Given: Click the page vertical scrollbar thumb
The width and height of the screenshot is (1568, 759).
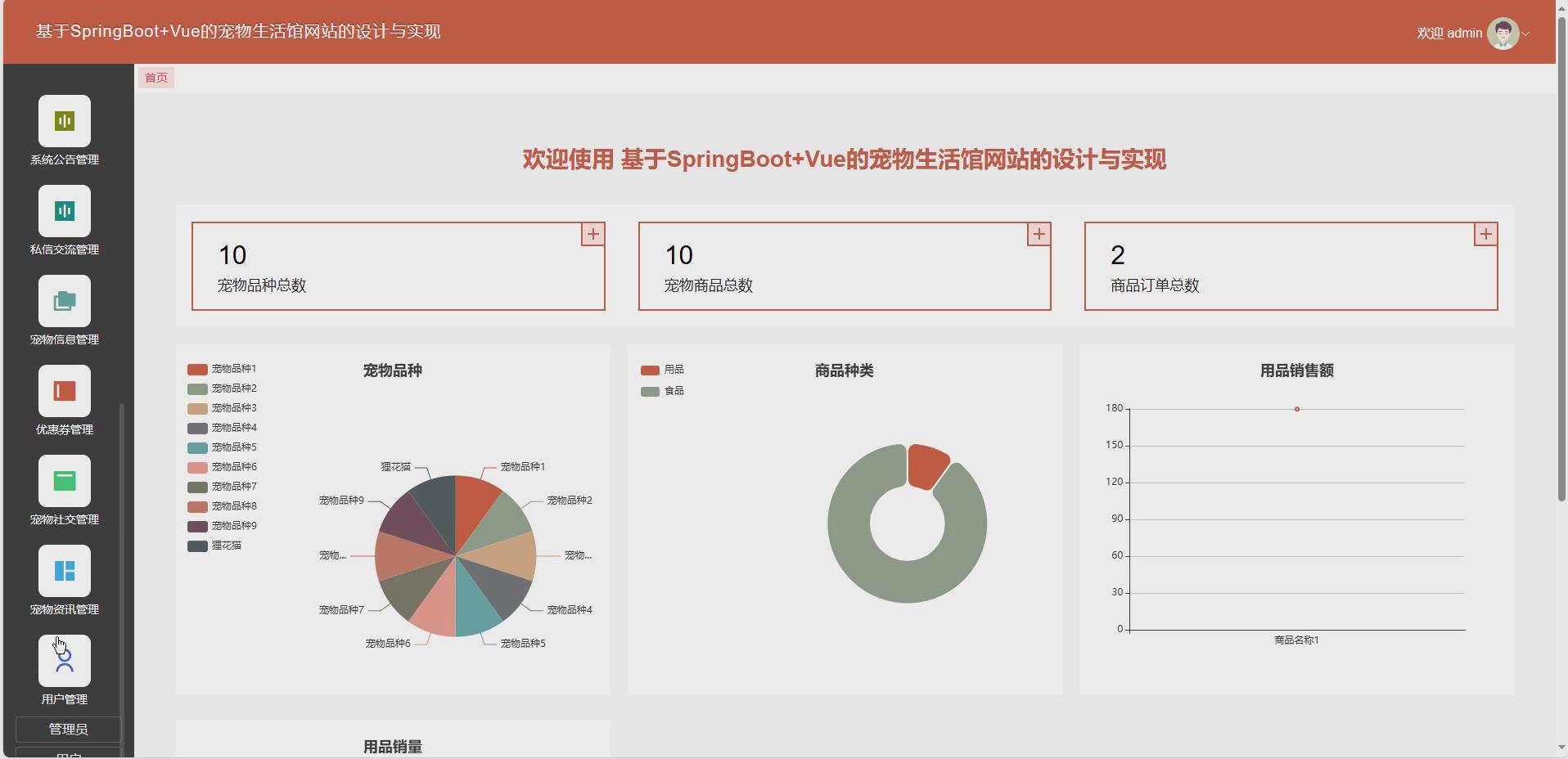Looking at the screenshot, I should 1561,258.
